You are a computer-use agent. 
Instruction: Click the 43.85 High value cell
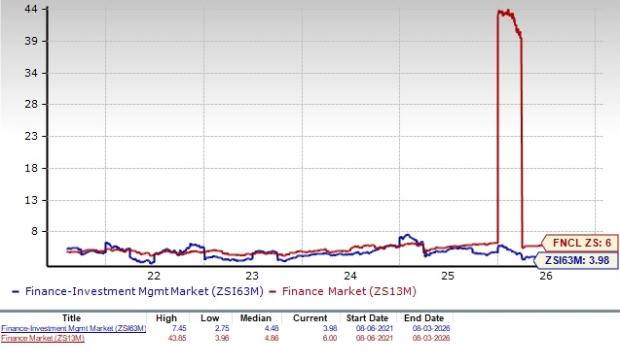tap(177, 338)
